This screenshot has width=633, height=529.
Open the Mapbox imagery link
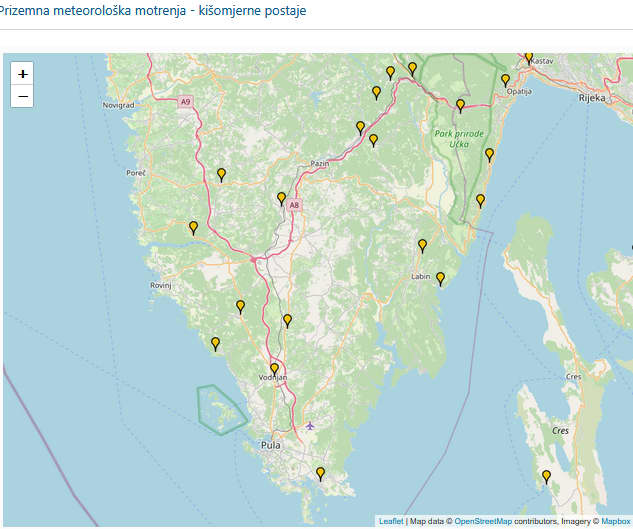click(x=615, y=521)
